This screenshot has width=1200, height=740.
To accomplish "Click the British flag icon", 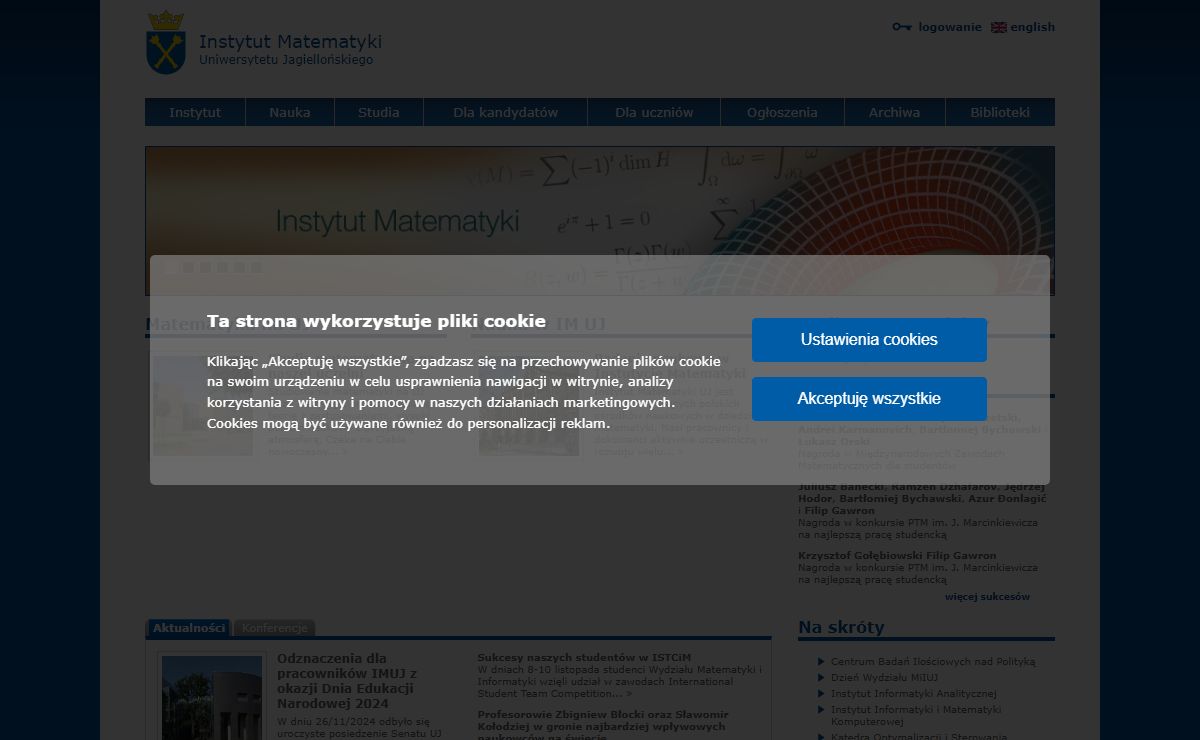I will [998, 27].
